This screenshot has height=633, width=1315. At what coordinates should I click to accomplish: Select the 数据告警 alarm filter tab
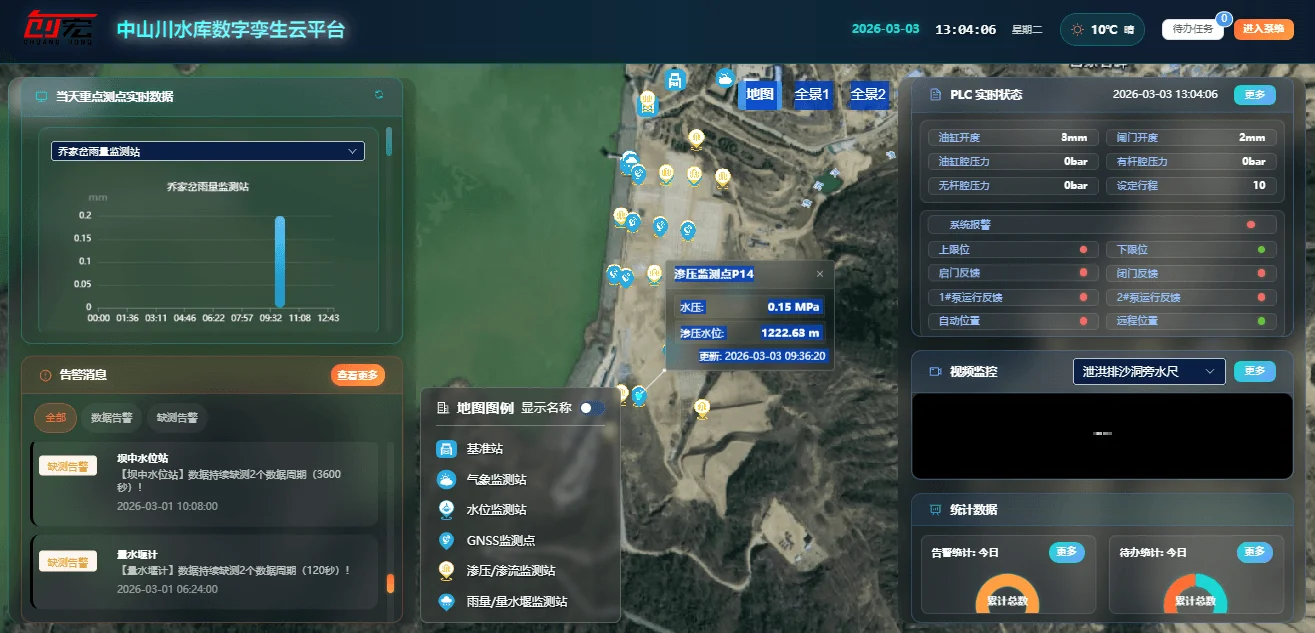tap(112, 418)
